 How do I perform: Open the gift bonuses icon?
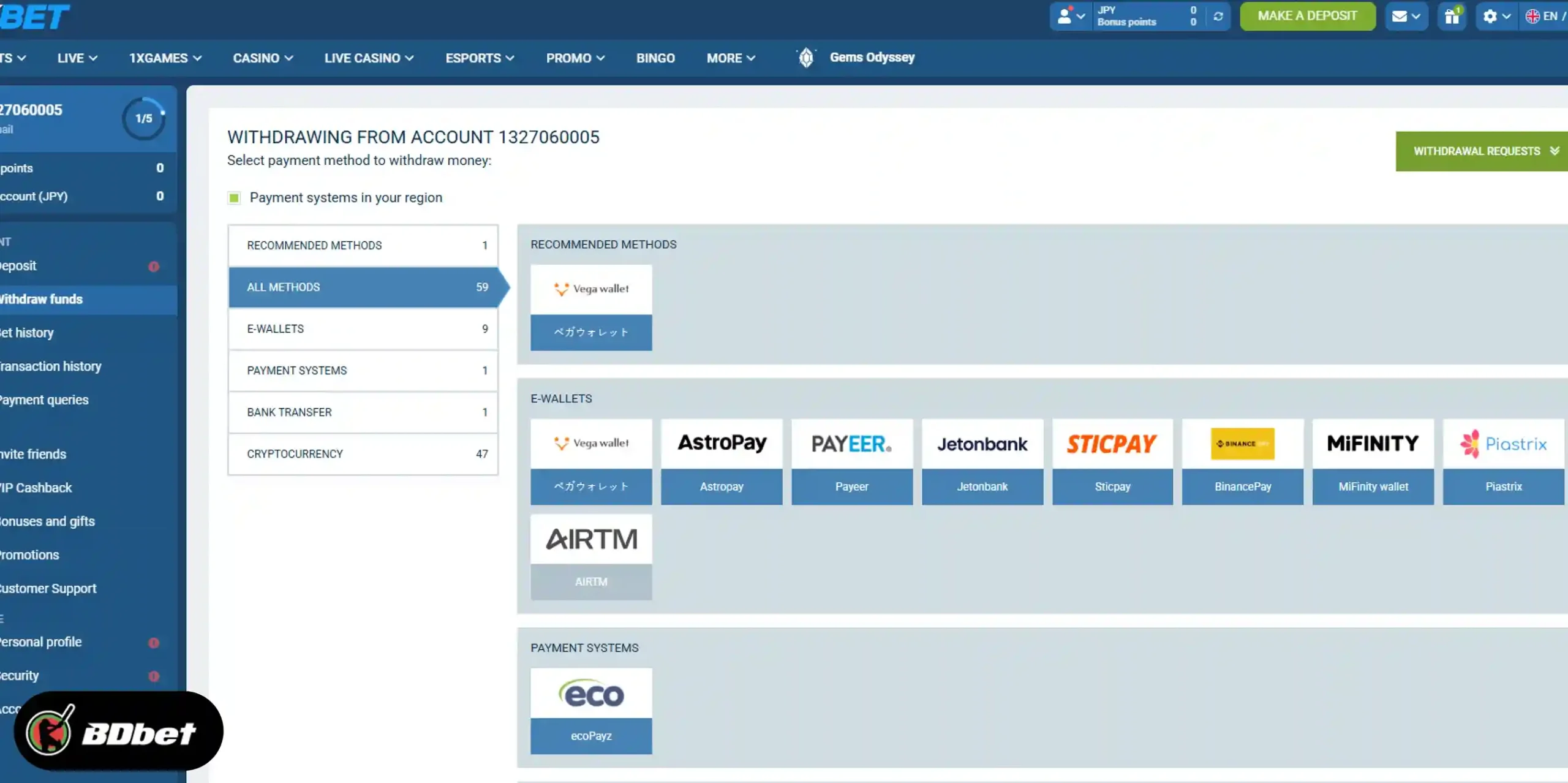pyautogui.click(x=1452, y=16)
